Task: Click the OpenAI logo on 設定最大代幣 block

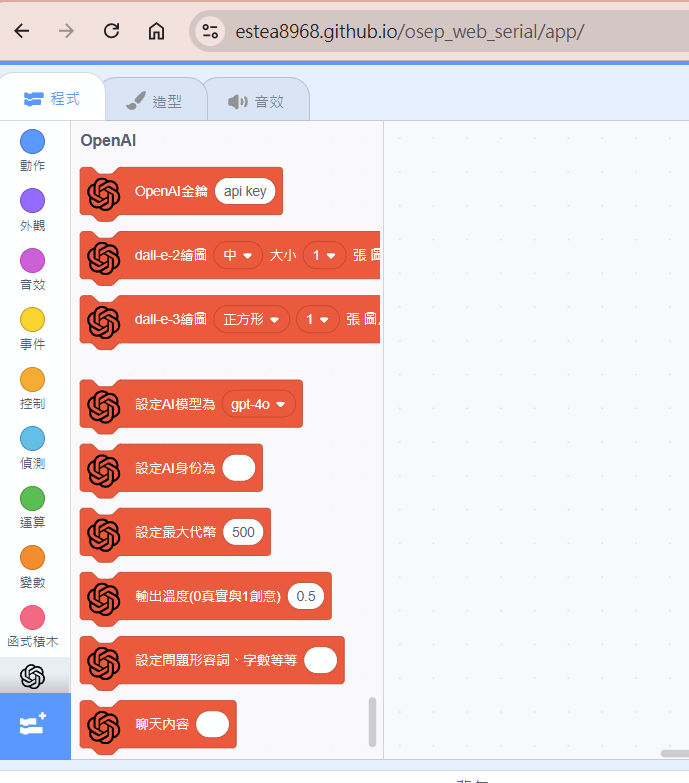Action: (104, 535)
